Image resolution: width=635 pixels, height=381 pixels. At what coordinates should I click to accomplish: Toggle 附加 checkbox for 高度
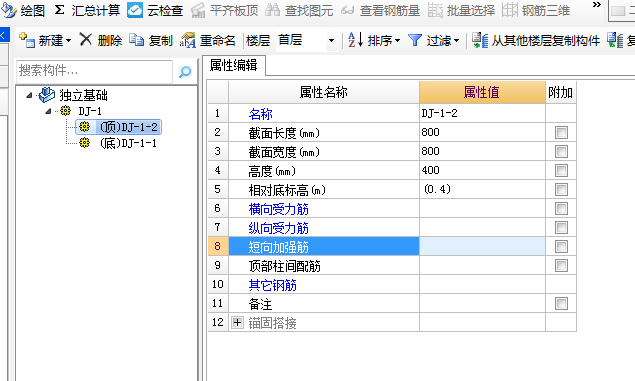(x=561, y=170)
